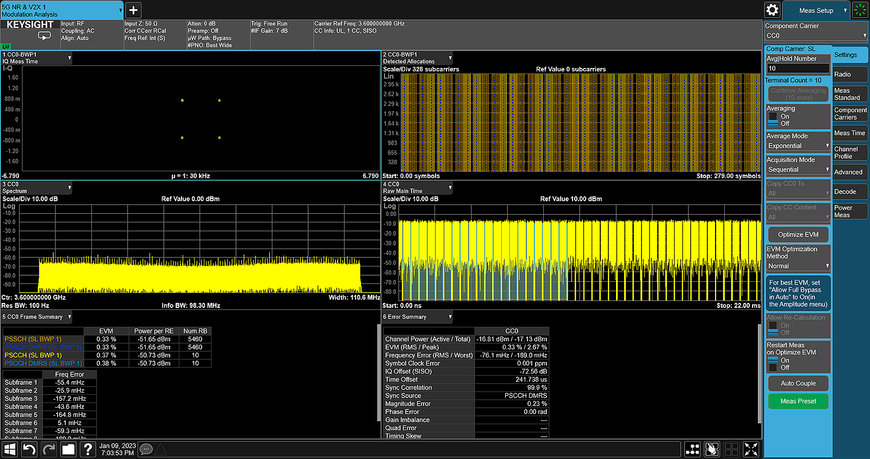This screenshot has width=870, height=459.
Task: Open the 5G NR & V2X mode dropdown
Action: click(x=62, y=10)
